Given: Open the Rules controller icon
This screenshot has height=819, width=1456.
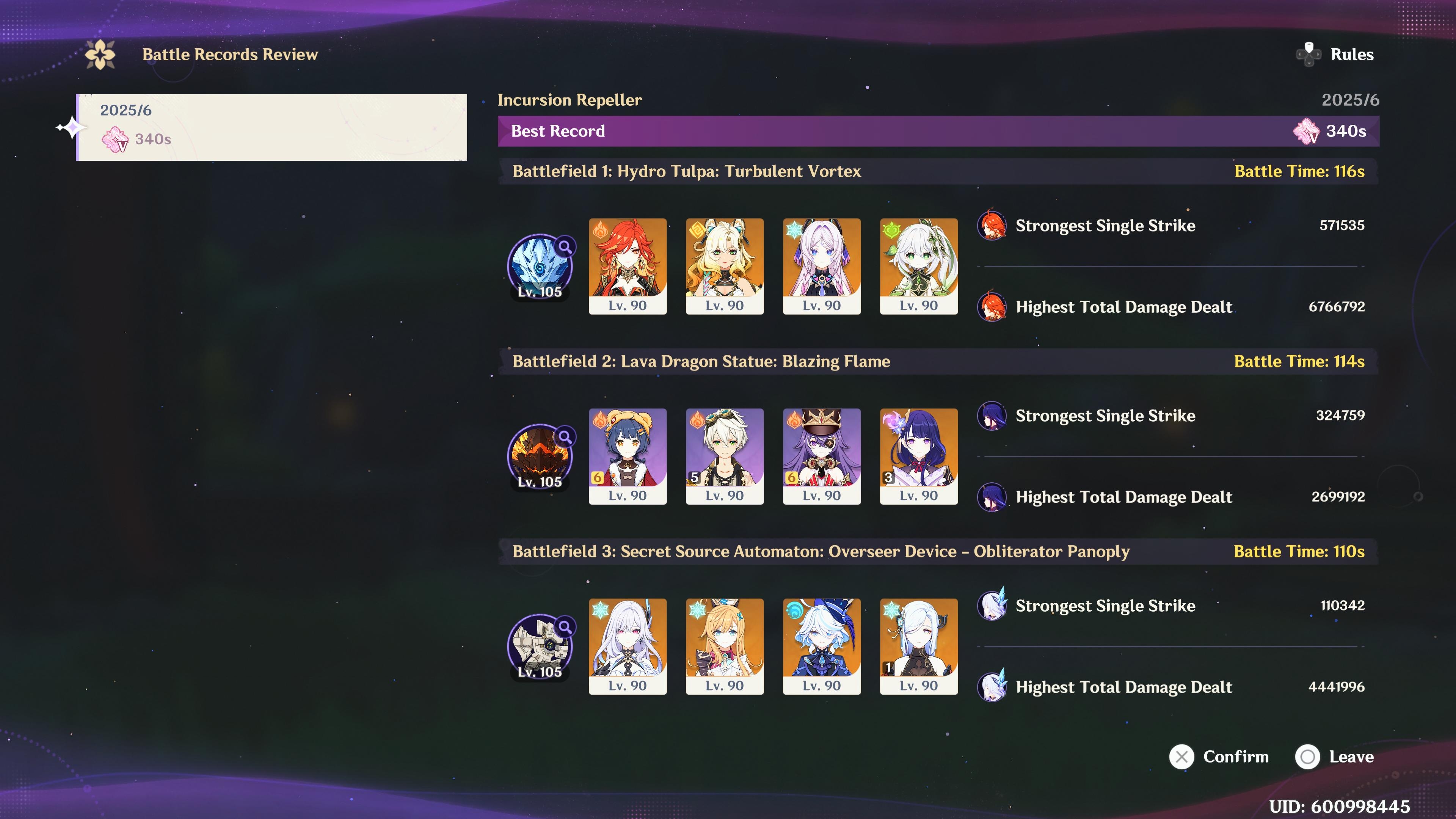Looking at the screenshot, I should coord(1308,54).
